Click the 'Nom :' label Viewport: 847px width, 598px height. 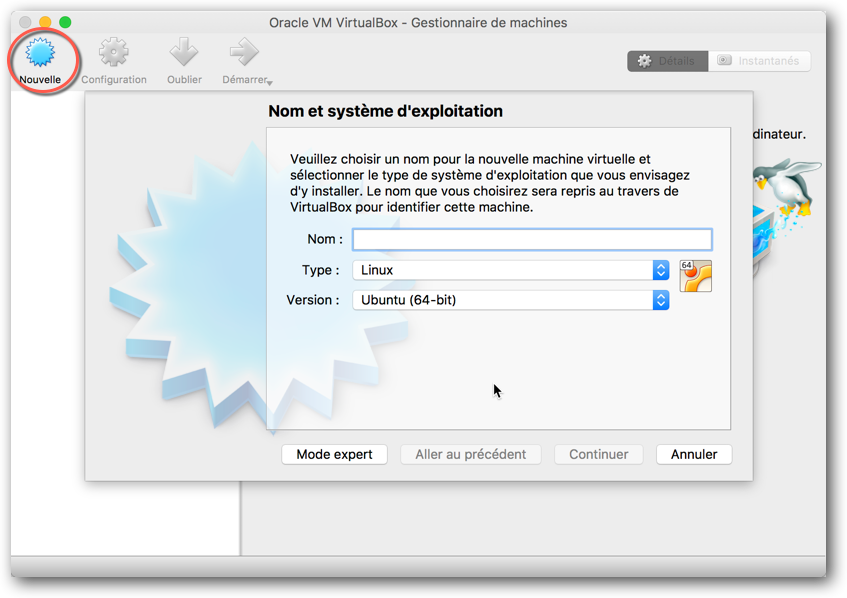click(325, 239)
